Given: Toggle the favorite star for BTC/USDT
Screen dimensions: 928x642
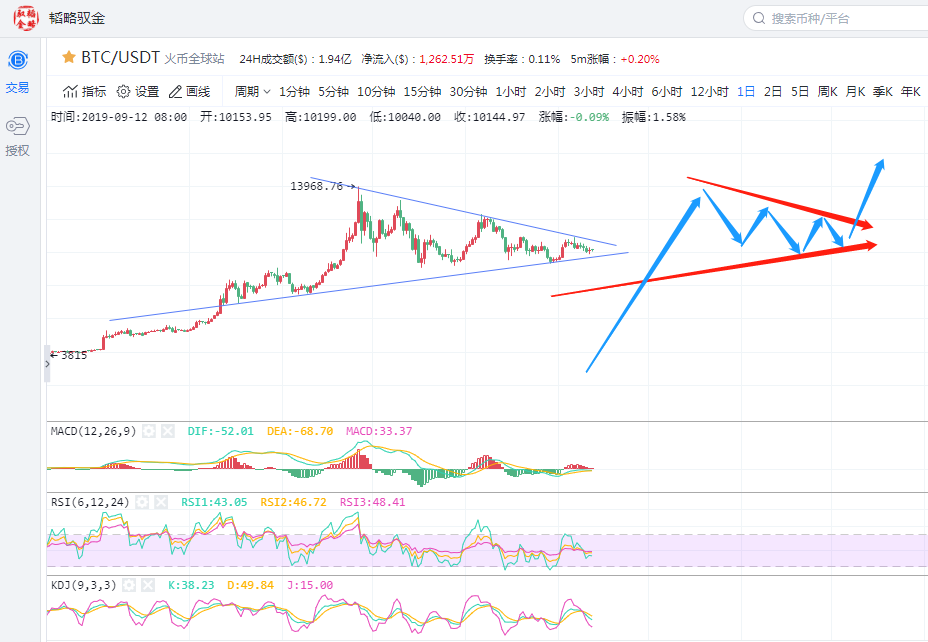Looking at the screenshot, I should [69, 57].
